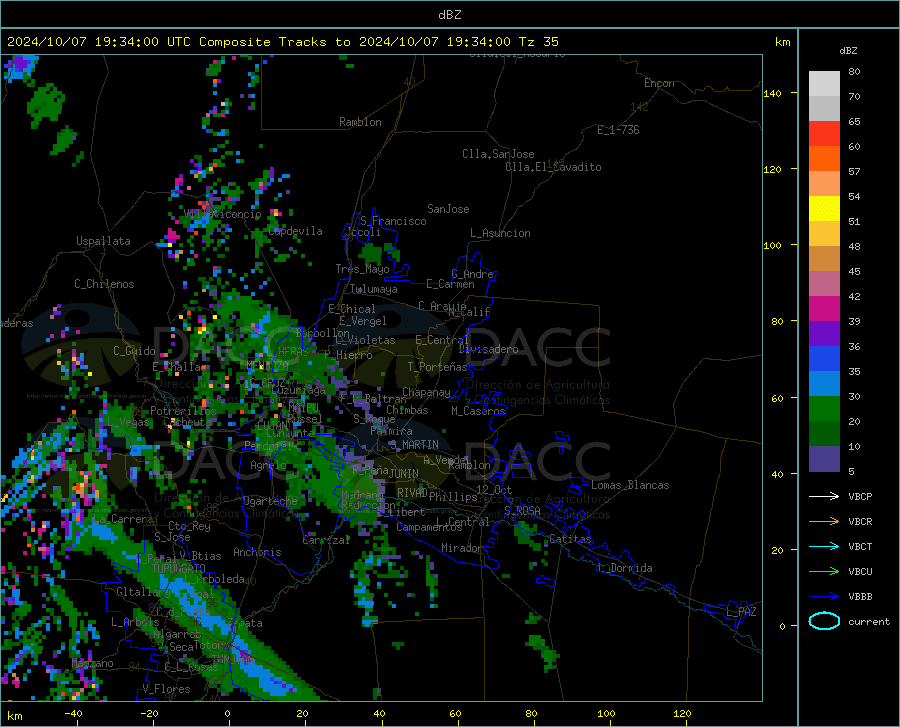Click the S_Francisco map label
Viewport: 900px width, 727px height.
coord(393,221)
